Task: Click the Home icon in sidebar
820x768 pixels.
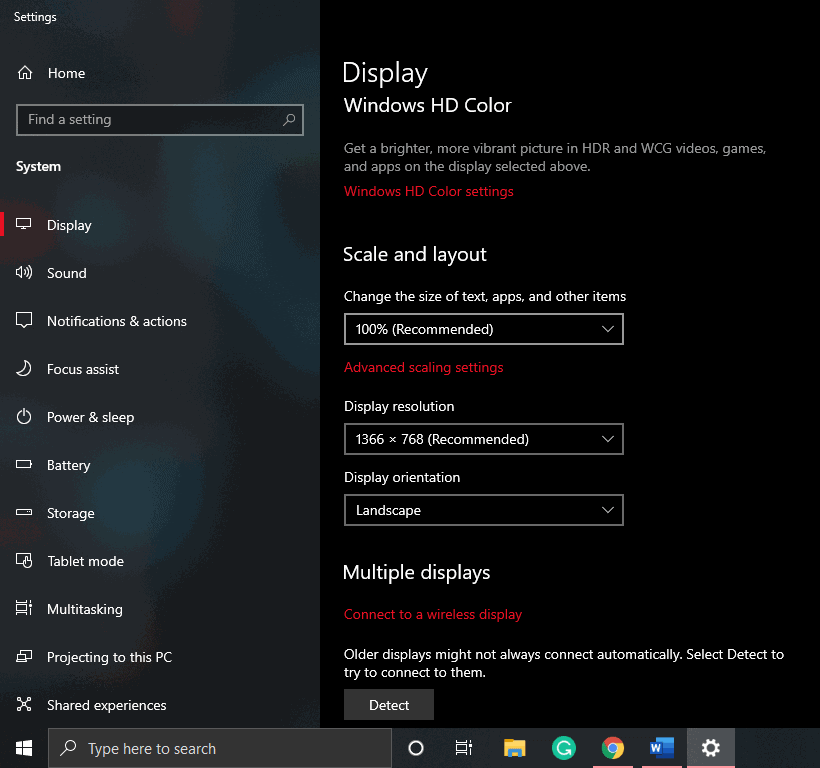Action: tap(25, 73)
